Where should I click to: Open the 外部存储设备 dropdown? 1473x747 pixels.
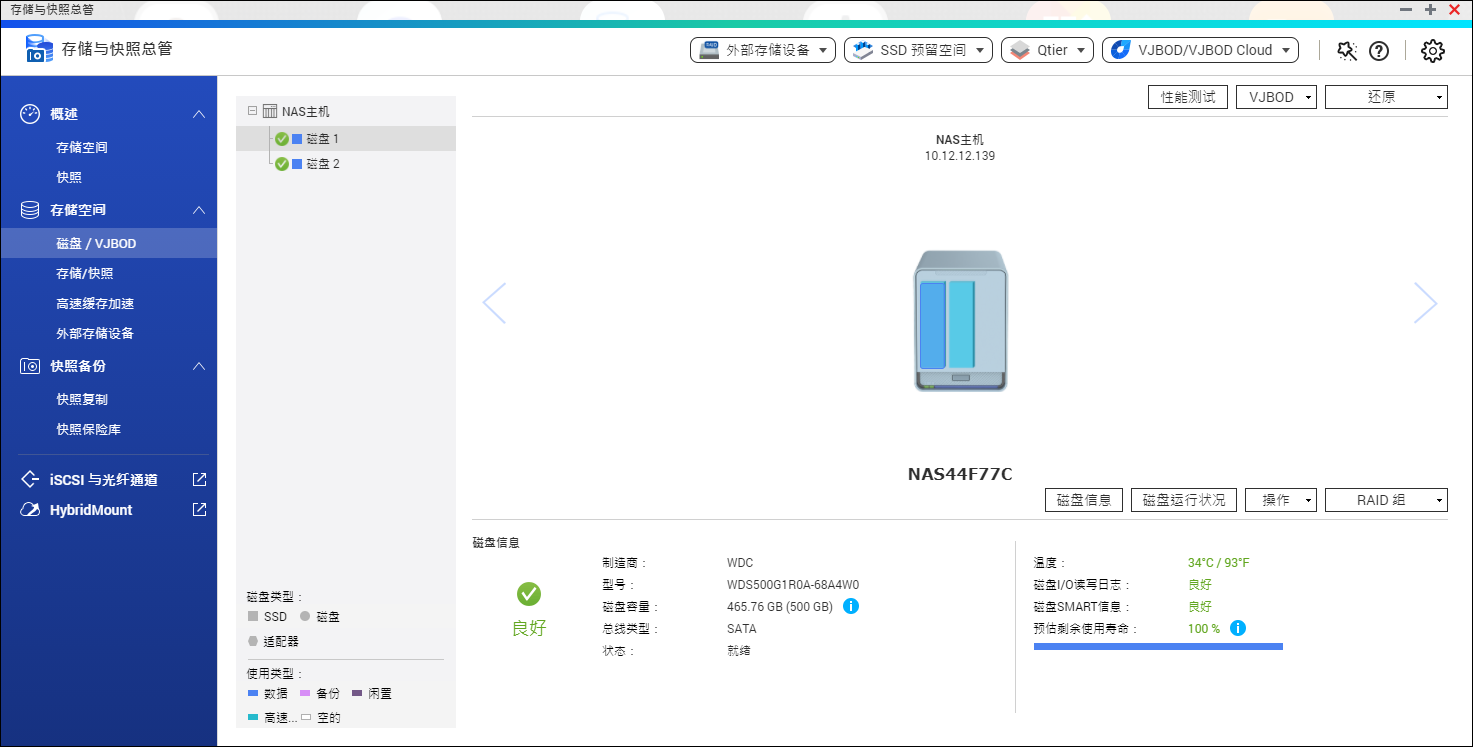point(763,50)
